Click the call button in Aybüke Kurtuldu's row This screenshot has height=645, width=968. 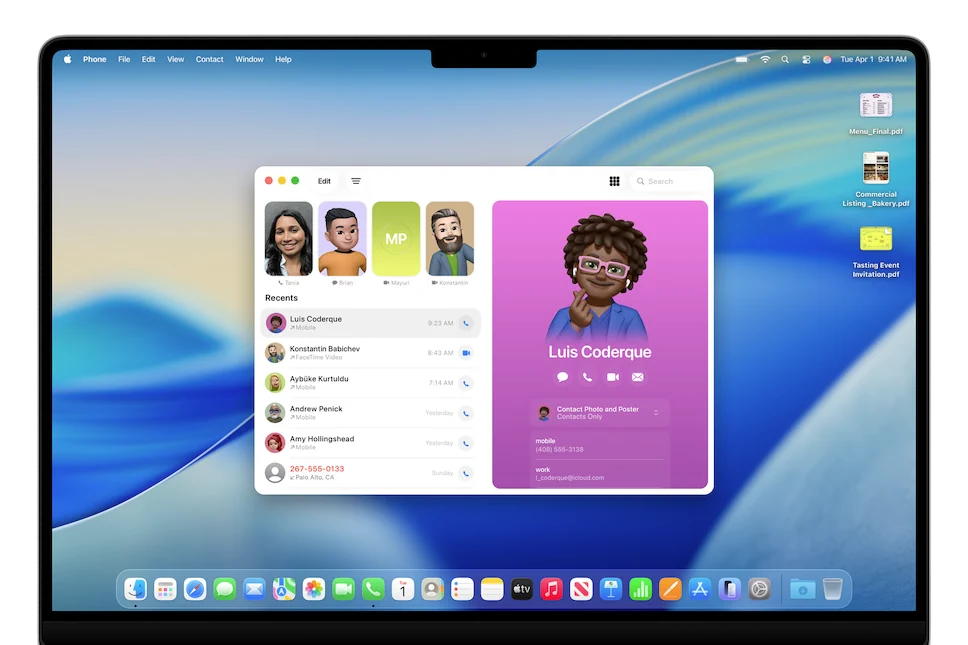point(466,383)
